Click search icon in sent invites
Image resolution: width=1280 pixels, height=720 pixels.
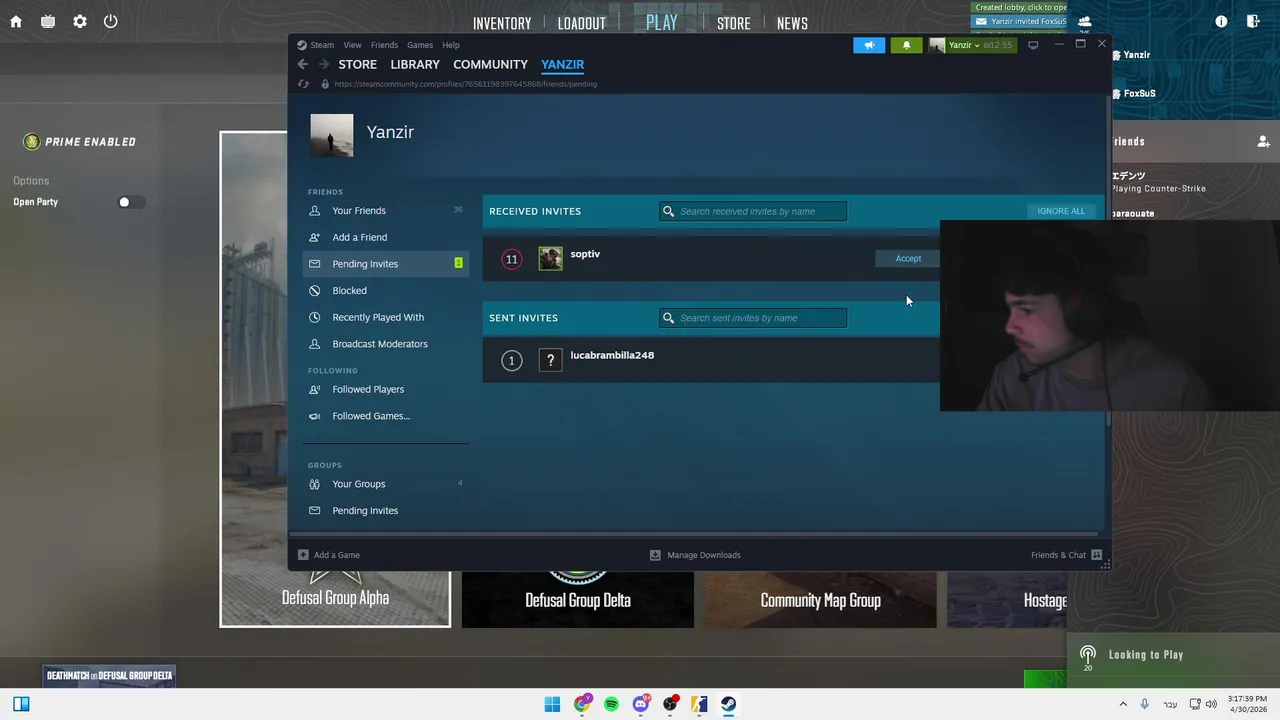click(x=668, y=318)
